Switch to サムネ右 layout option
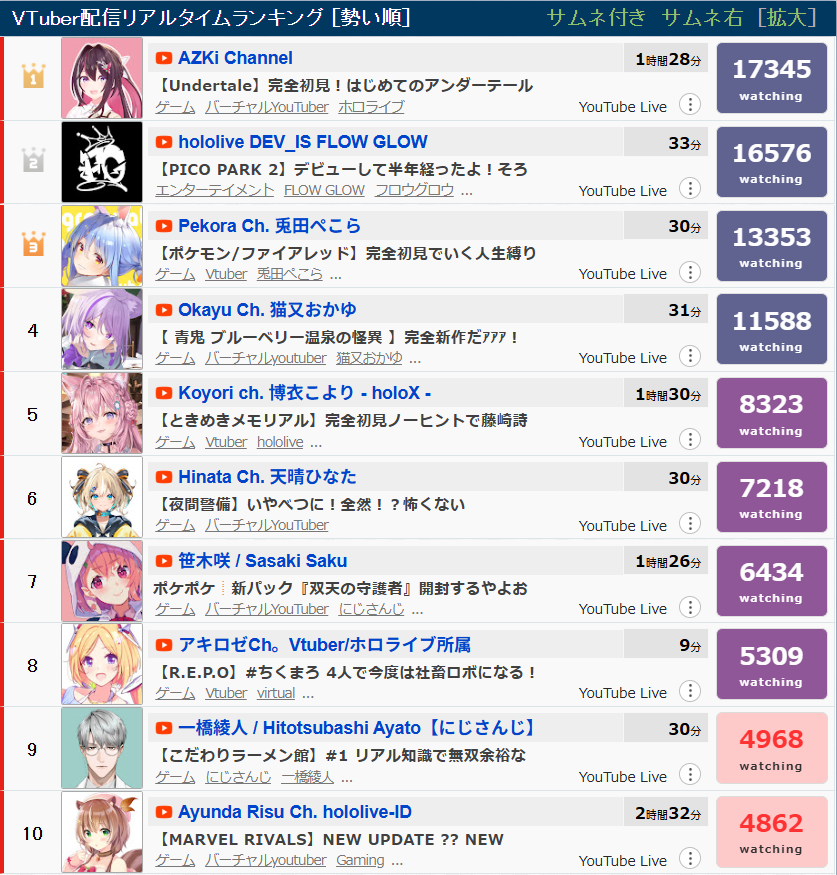Image resolution: width=837 pixels, height=875 pixels. pos(703,18)
